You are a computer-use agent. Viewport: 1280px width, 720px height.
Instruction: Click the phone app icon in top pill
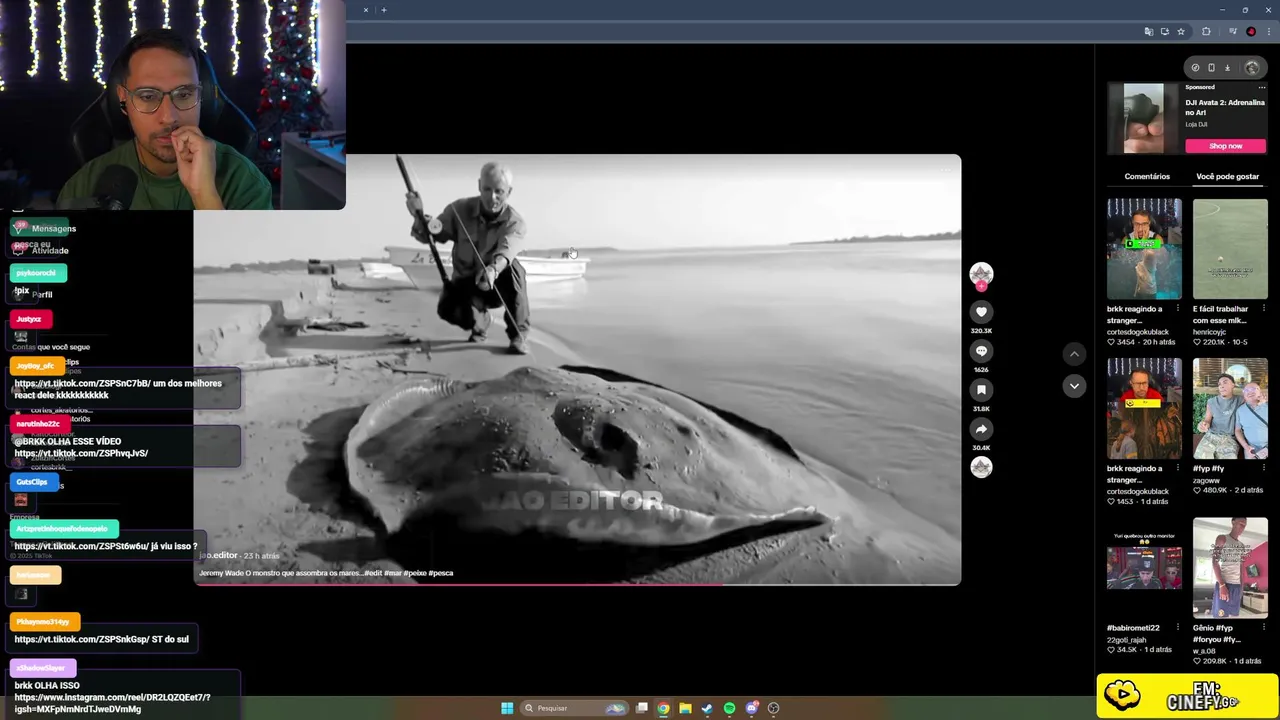pos(1211,68)
